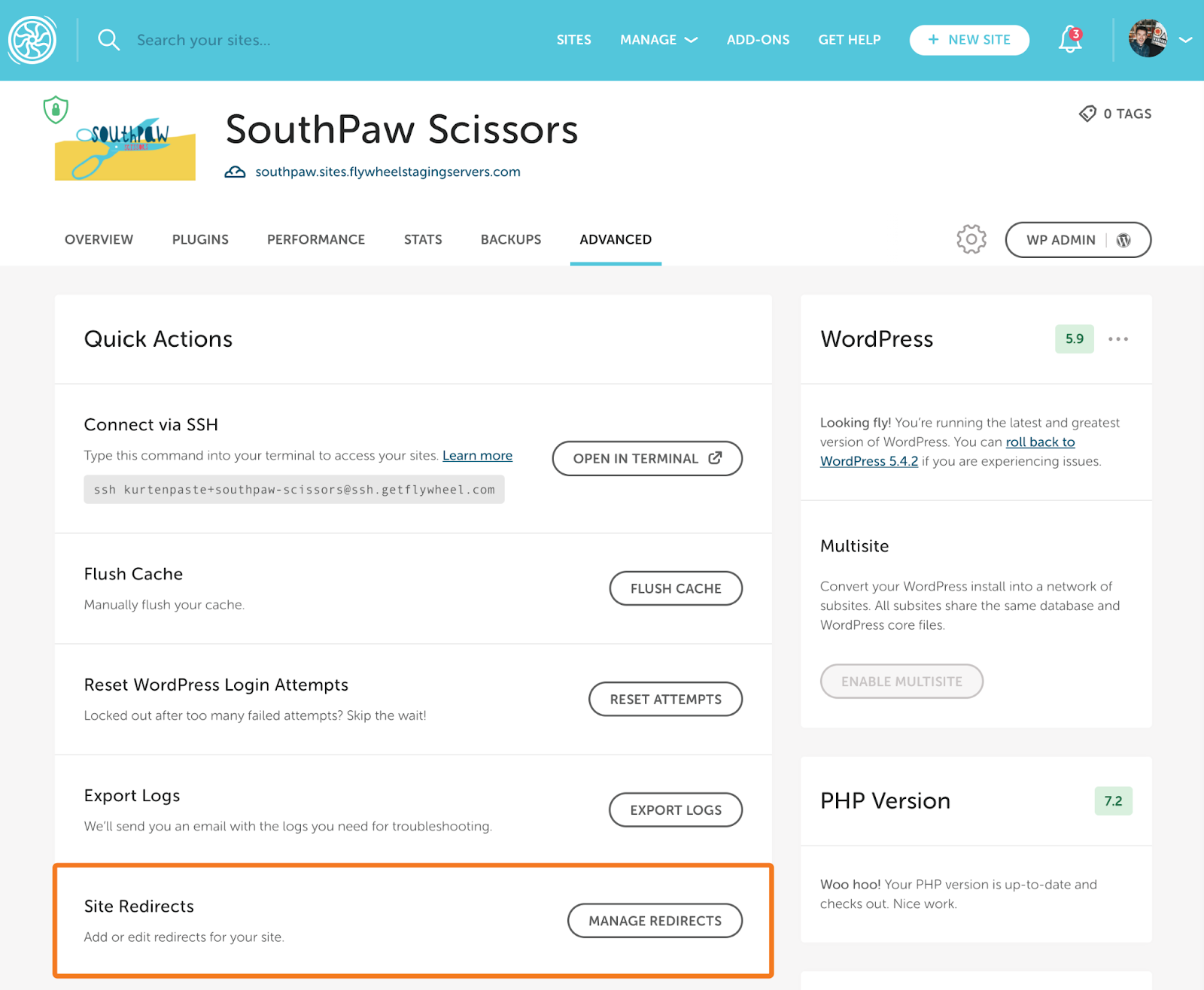The height and width of the screenshot is (990, 1204).
Task: Click the Reset WordPress Login Attempts heading
Action: 216,685
